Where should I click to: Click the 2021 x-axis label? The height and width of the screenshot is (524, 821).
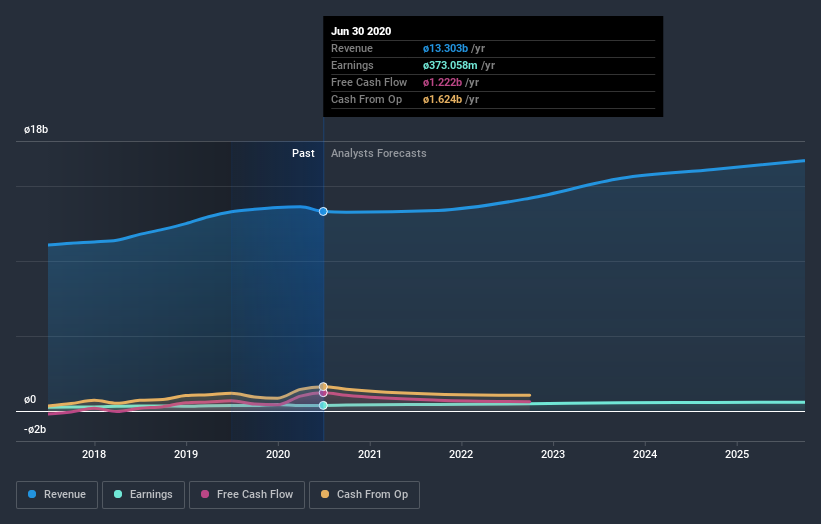point(370,454)
